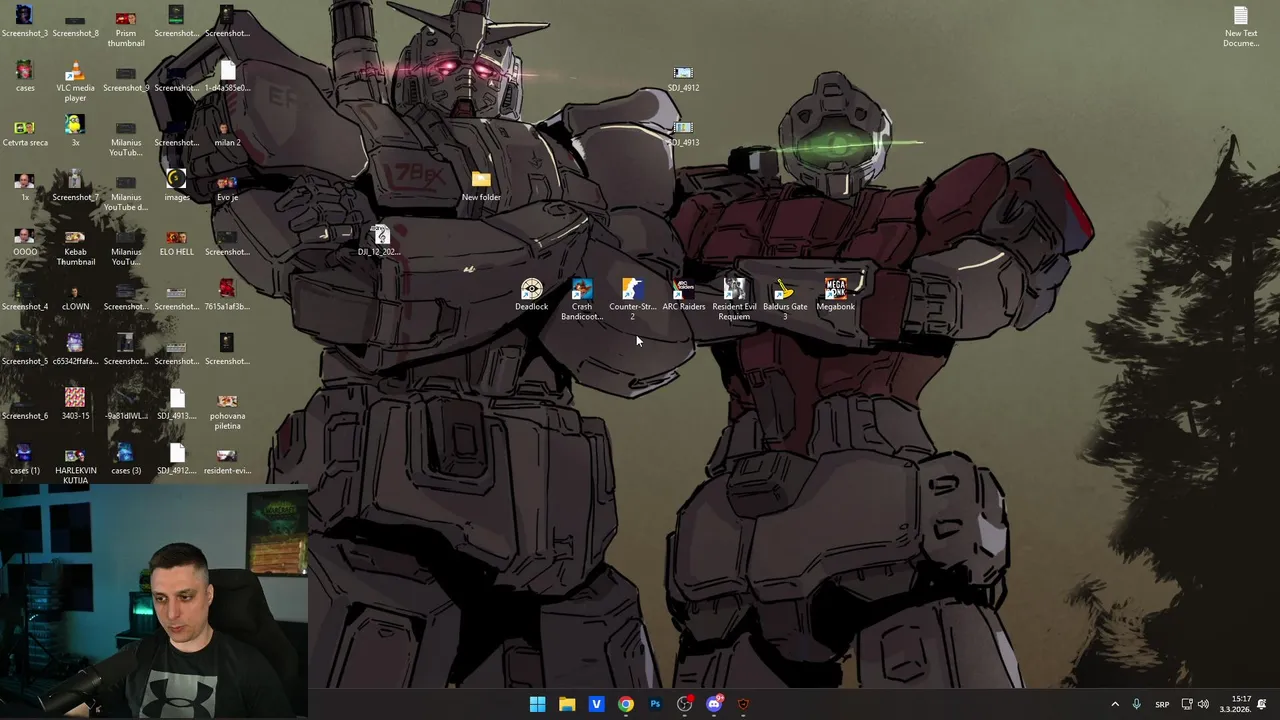Select the HARLEKVIN KUTIJA file

pos(75,465)
